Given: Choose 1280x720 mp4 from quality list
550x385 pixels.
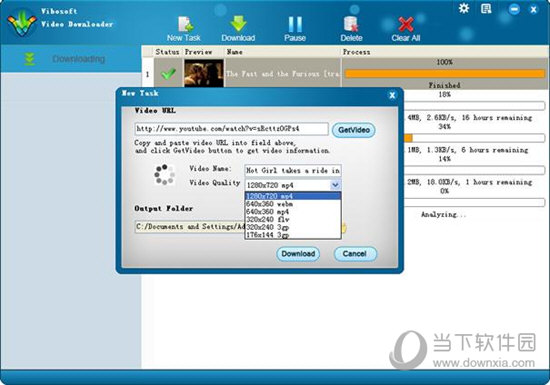Looking at the screenshot, I should 293,196.
